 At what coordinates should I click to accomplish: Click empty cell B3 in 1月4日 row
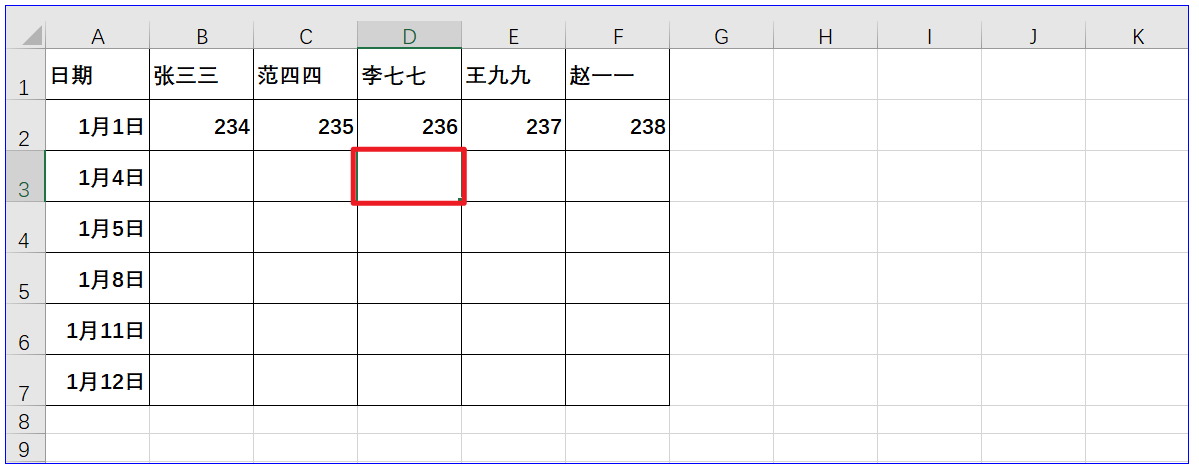coord(201,177)
